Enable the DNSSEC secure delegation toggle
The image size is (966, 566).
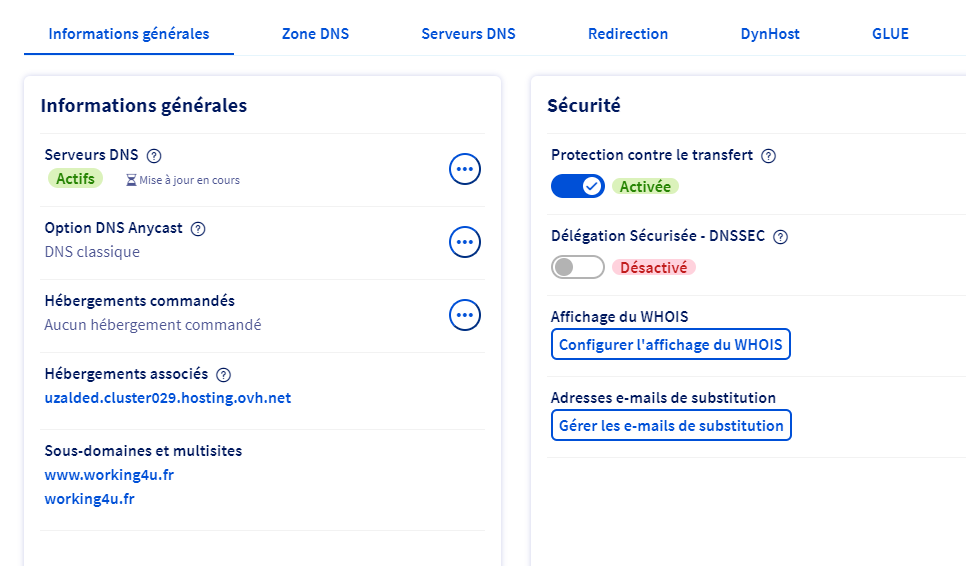coord(577,267)
